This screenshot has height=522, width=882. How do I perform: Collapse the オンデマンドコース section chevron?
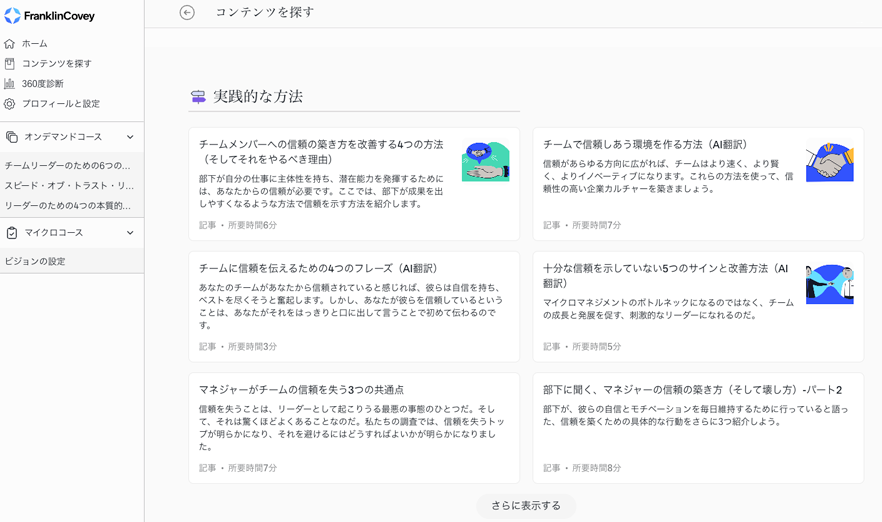(x=130, y=137)
